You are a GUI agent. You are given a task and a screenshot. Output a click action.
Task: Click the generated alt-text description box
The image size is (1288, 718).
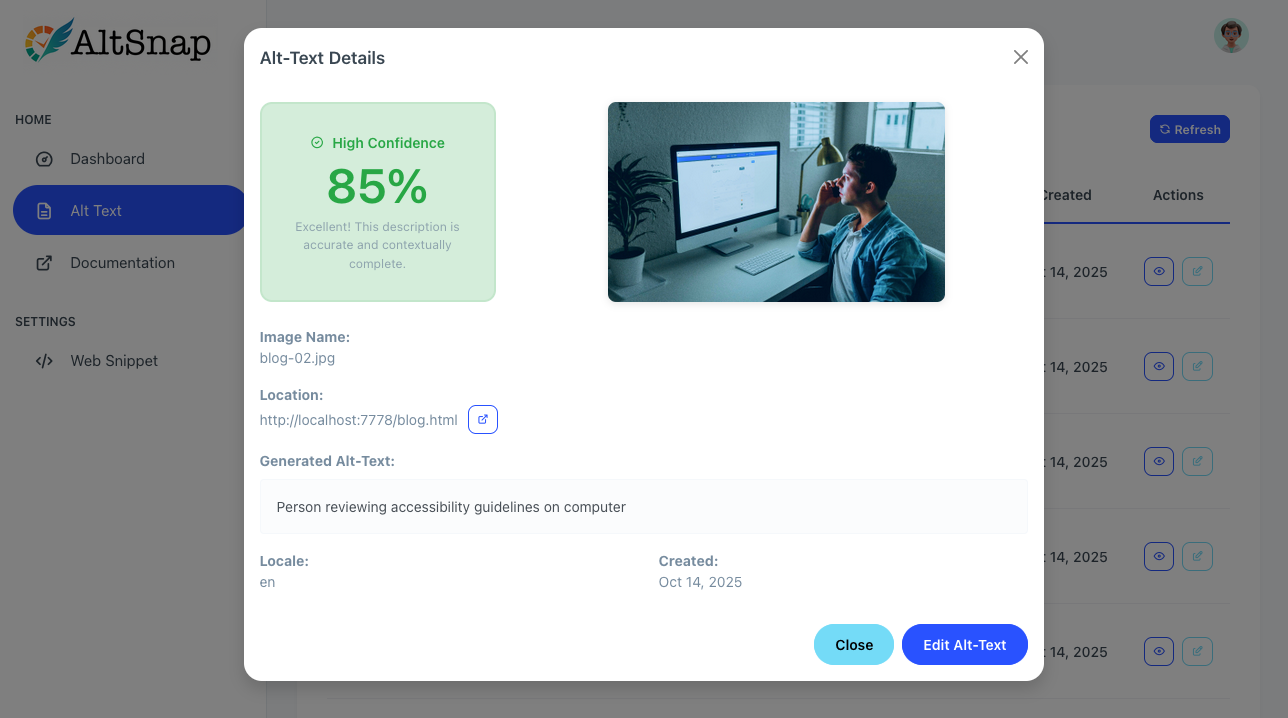click(643, 507)
